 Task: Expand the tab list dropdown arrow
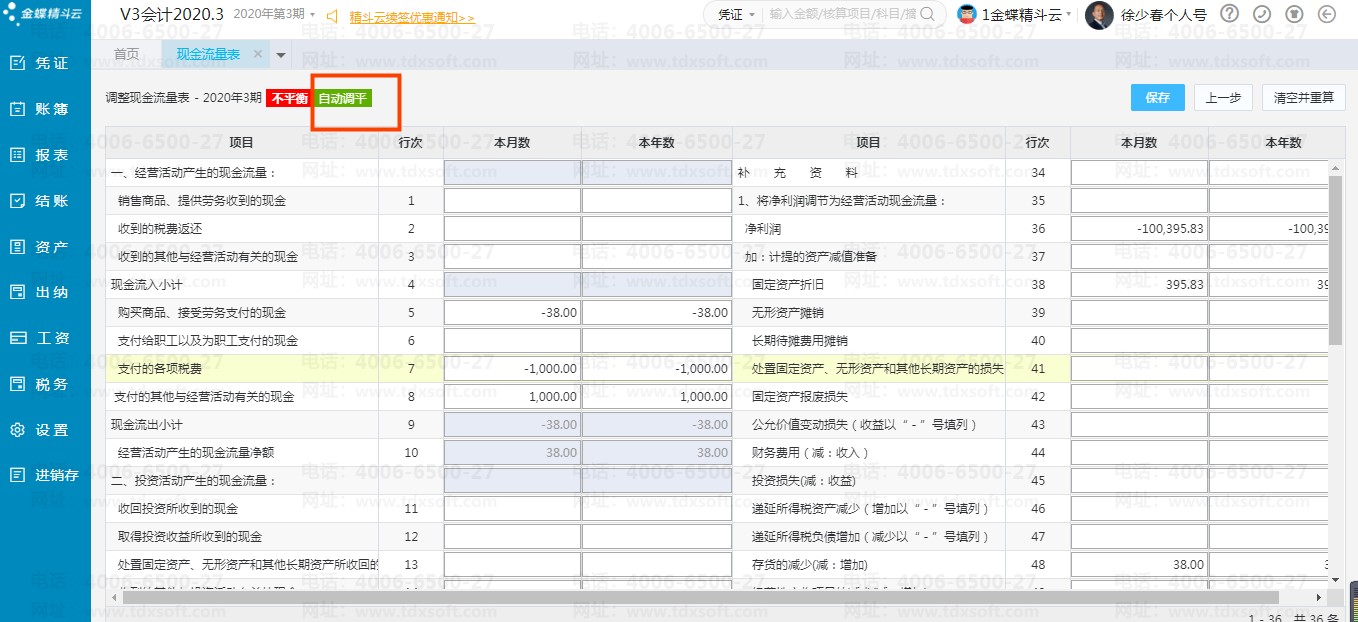[281, 55]
